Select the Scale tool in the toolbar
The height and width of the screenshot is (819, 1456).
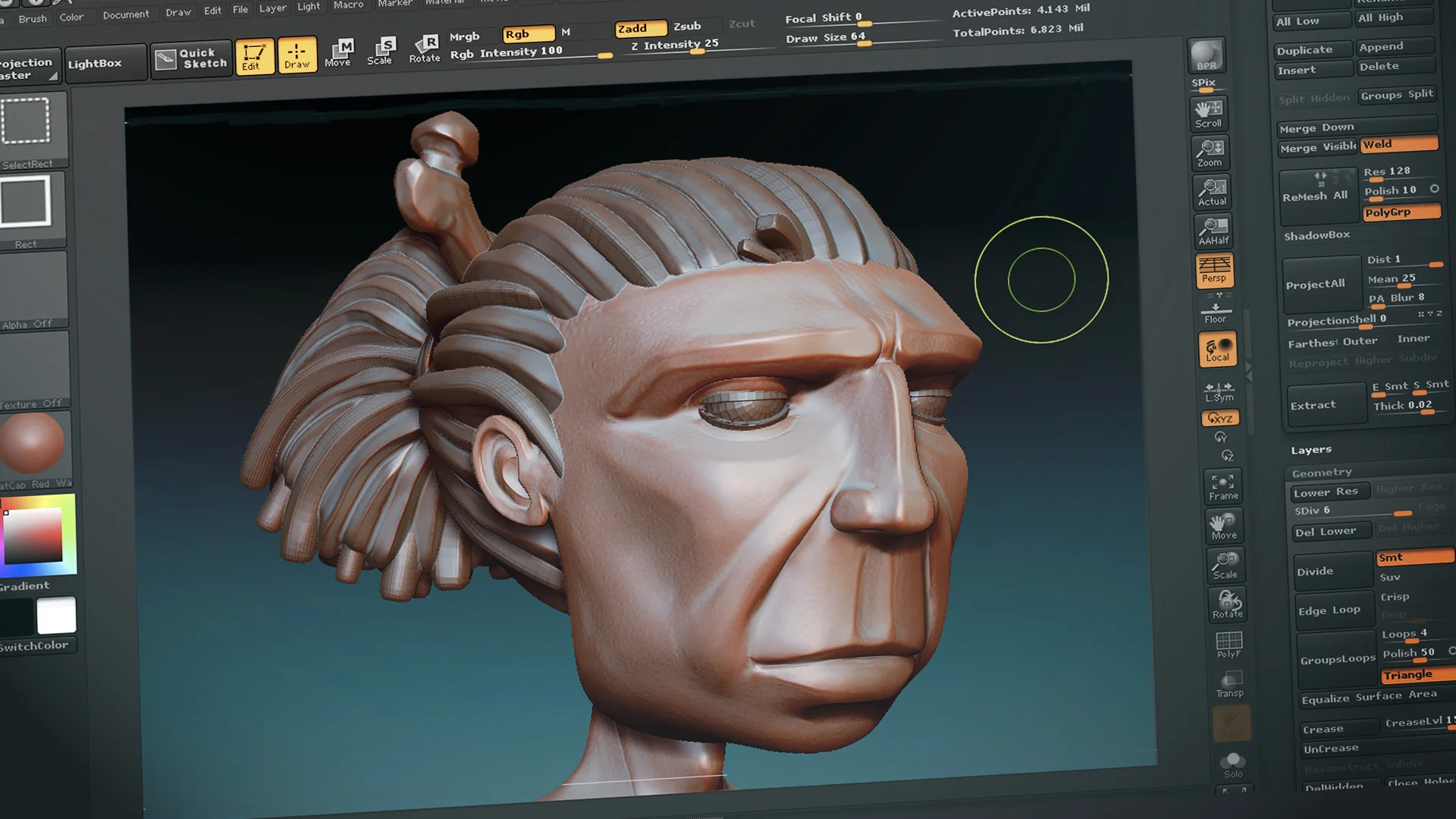click(x=381, y=49)
